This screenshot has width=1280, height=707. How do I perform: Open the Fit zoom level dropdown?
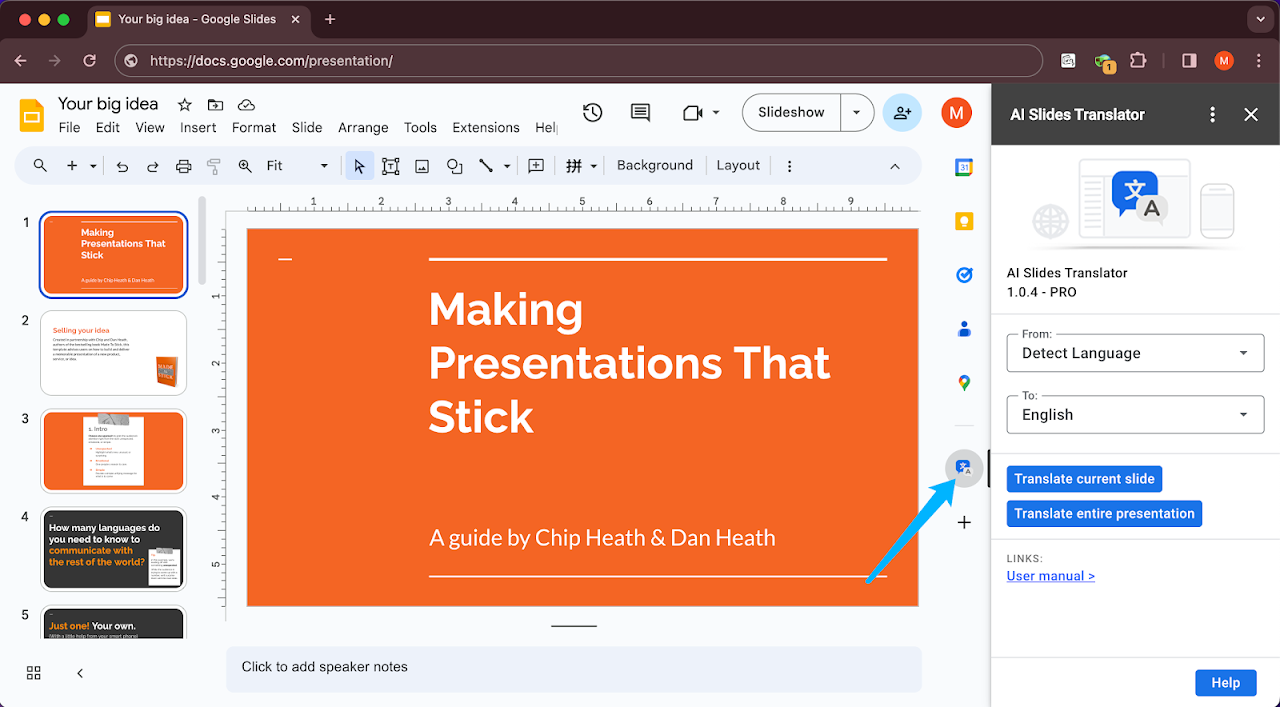[297, 166]
